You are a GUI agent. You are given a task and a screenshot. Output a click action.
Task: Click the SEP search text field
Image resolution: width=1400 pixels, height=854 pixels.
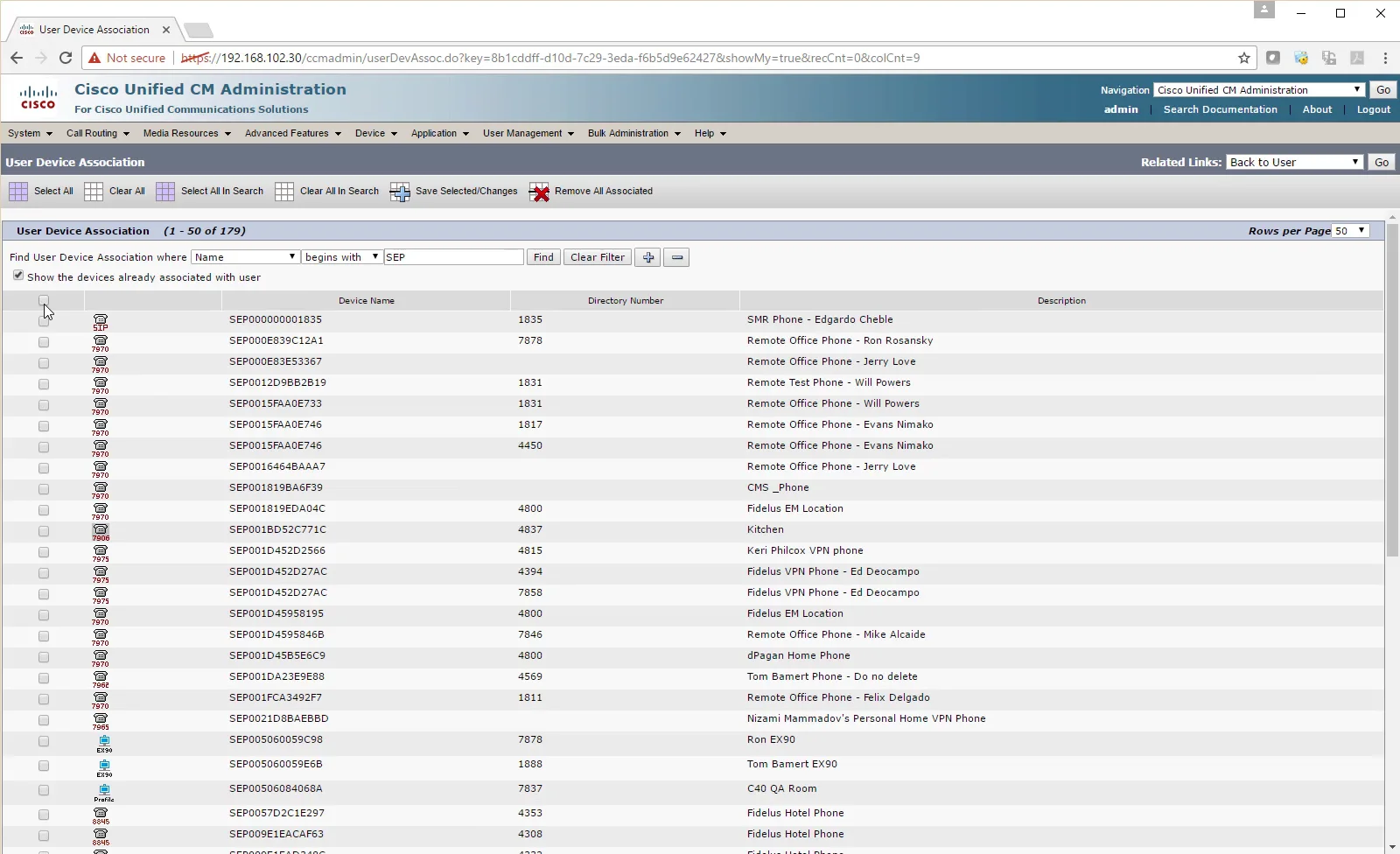(x=453, y=257)
